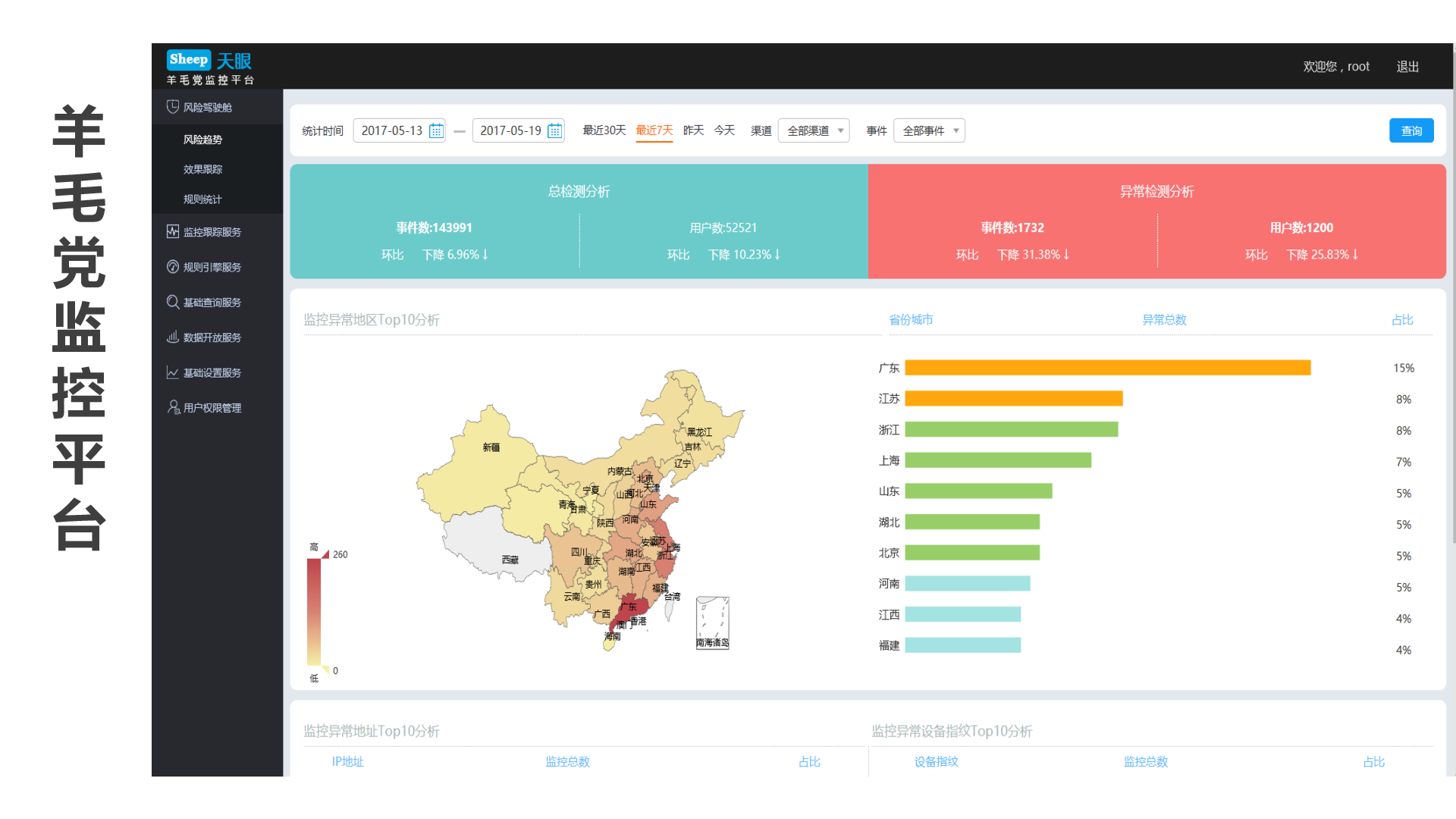Select the 今天 time range option

724,130
